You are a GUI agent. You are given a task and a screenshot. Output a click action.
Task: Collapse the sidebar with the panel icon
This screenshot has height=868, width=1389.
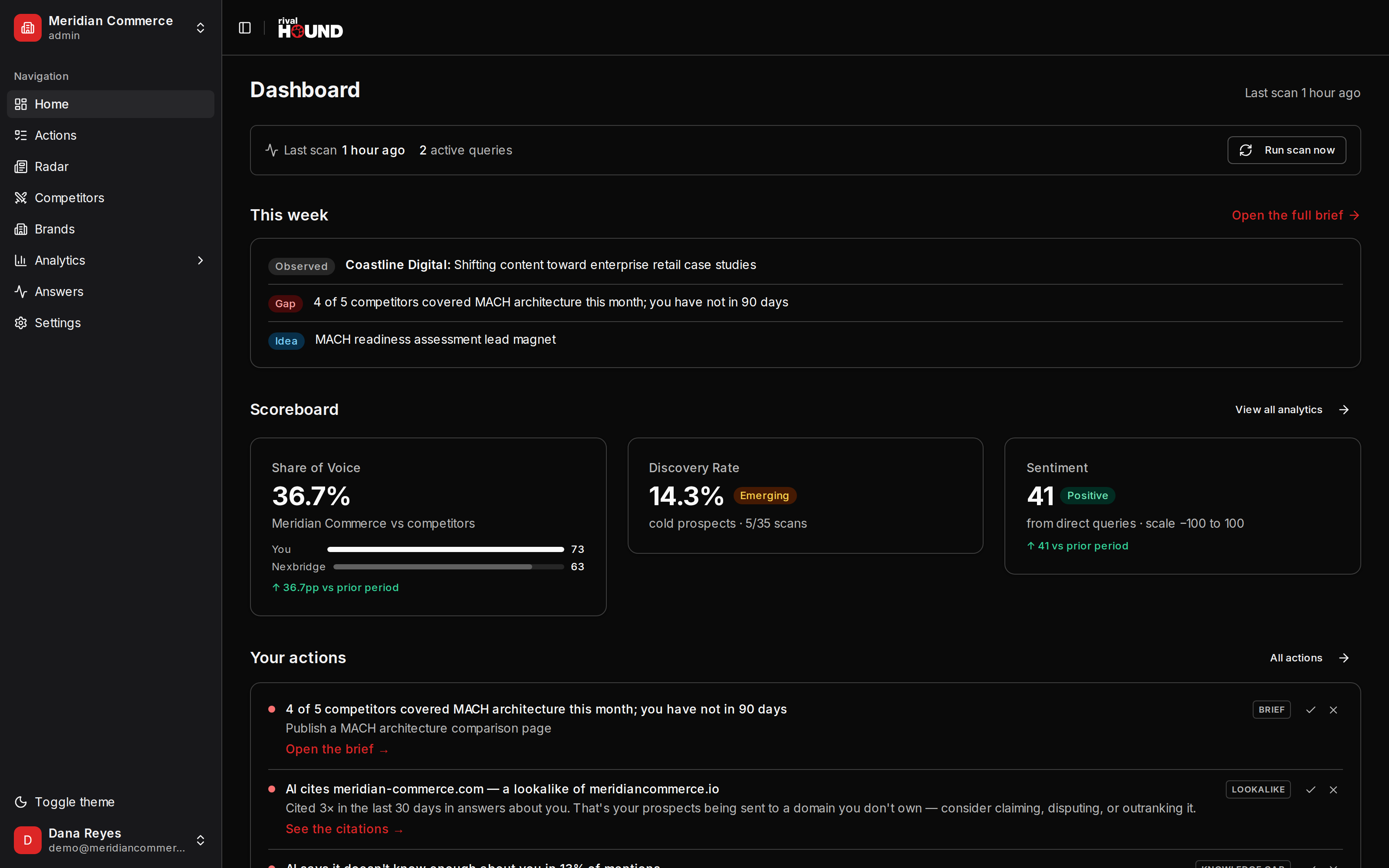[244, 27]
